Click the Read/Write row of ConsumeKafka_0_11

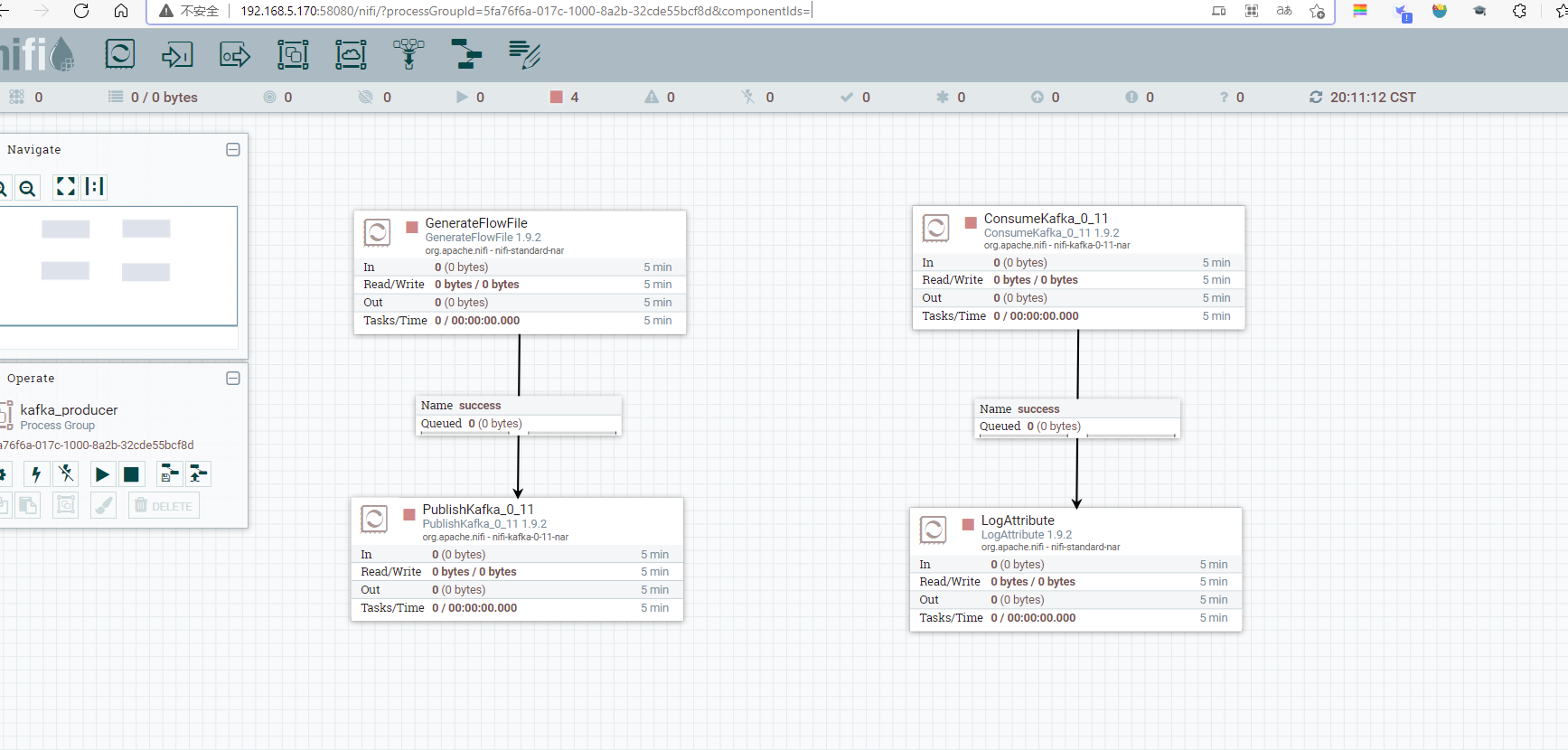point(1078,280)
